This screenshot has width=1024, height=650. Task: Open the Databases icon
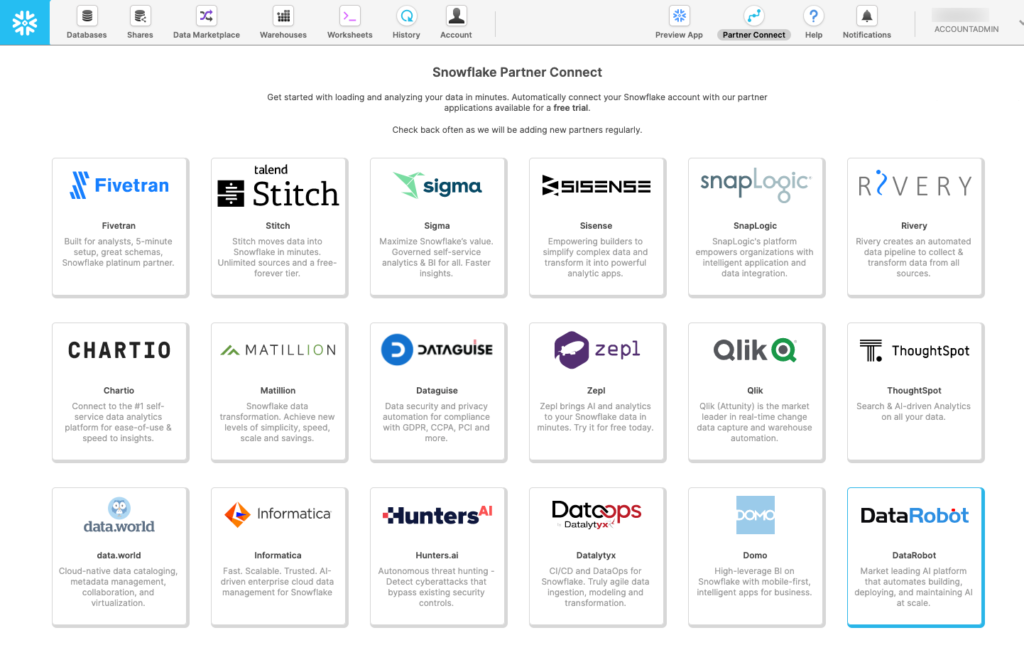[86, 16]
